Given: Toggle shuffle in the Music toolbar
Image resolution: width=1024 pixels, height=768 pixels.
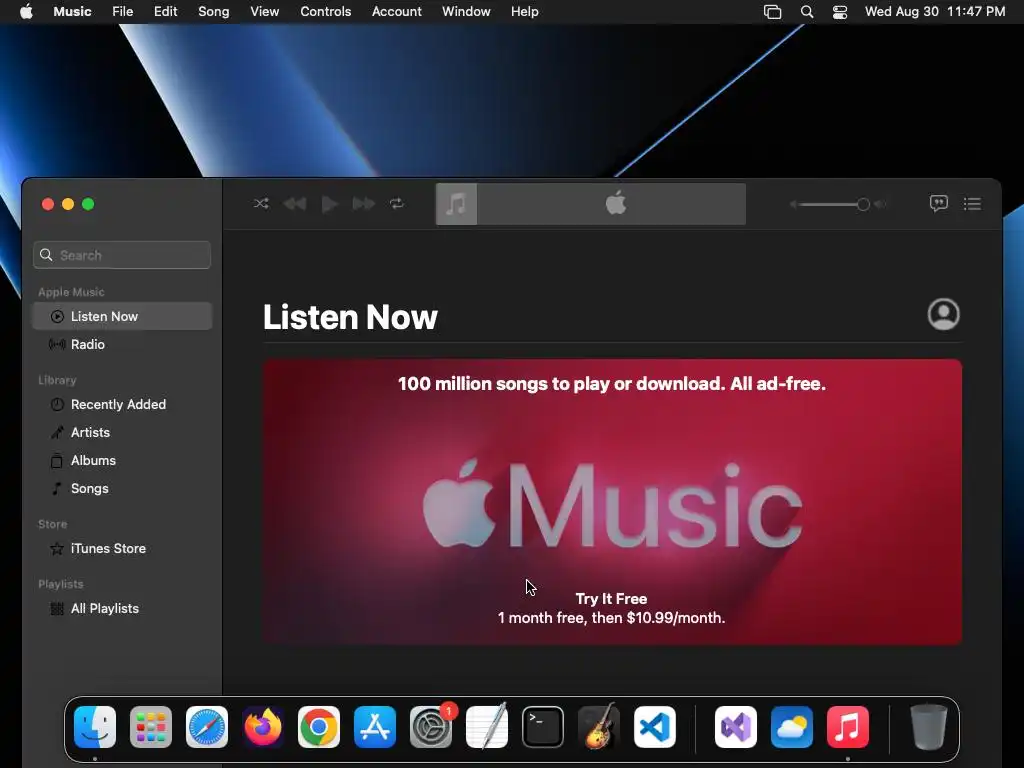Looking at the screenshot, I should tap(261, 204).
